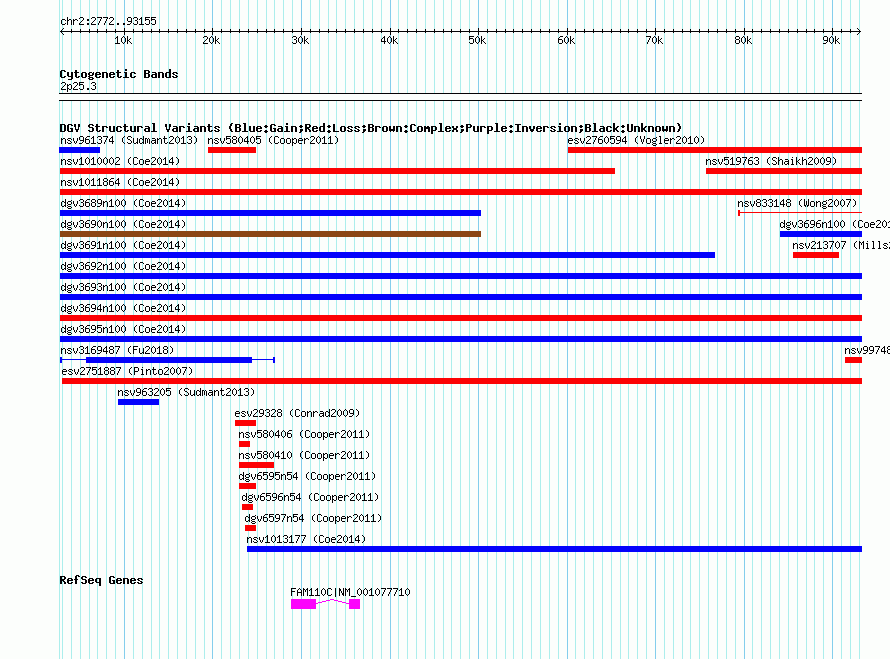This screenshot has width=890, height=659.
Task: Click the red nsv580405 loss bar
Action: [232, 150]
